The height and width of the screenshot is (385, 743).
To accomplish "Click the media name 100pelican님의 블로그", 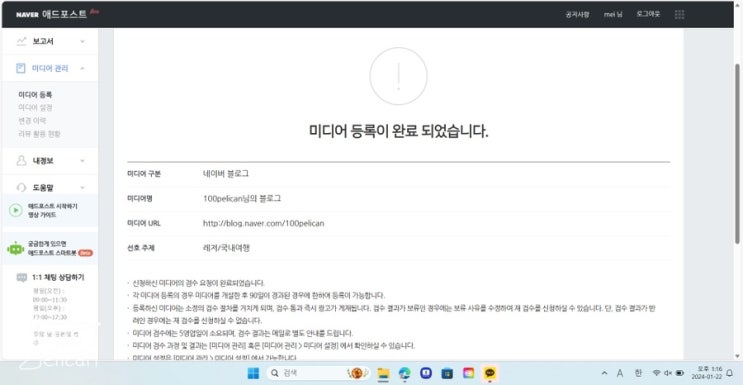I will click(x=242, y=199).
